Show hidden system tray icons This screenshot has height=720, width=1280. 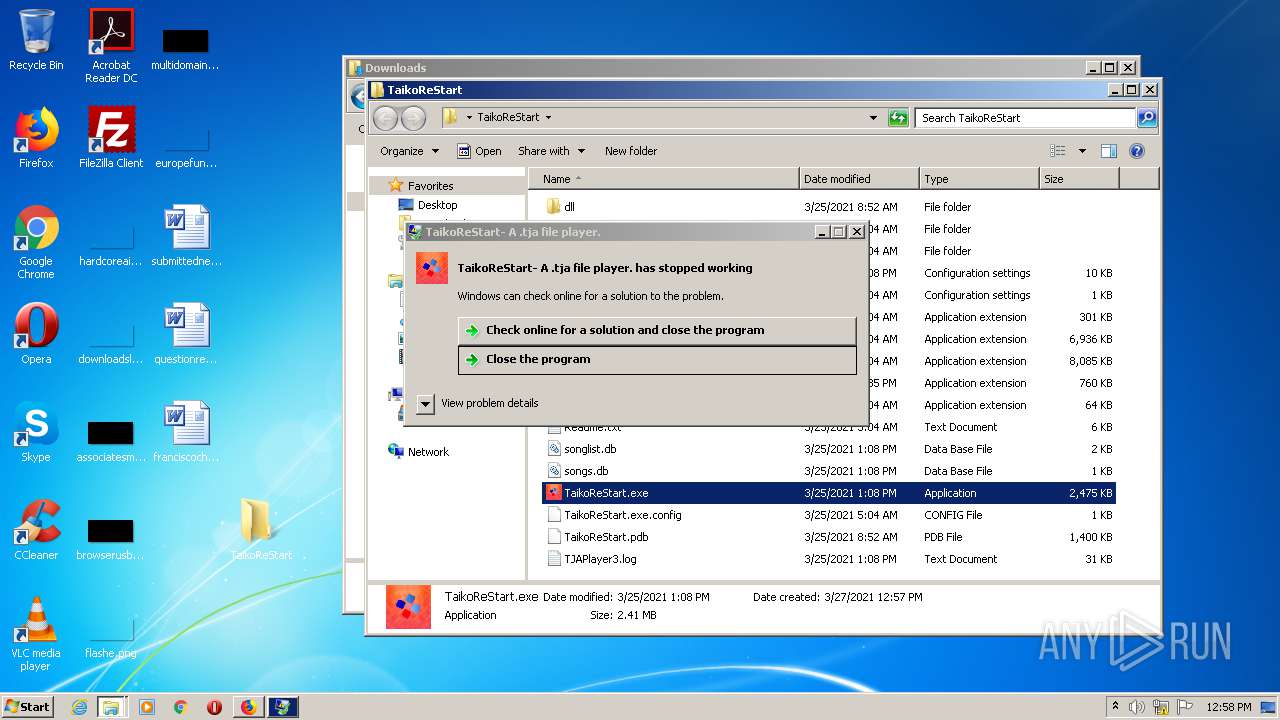click(x=1115, y=707)
